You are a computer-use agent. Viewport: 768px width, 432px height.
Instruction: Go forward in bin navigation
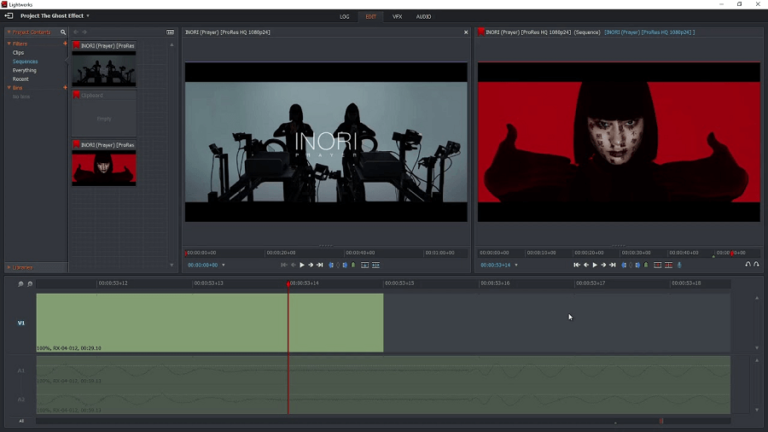click(84, 32)
